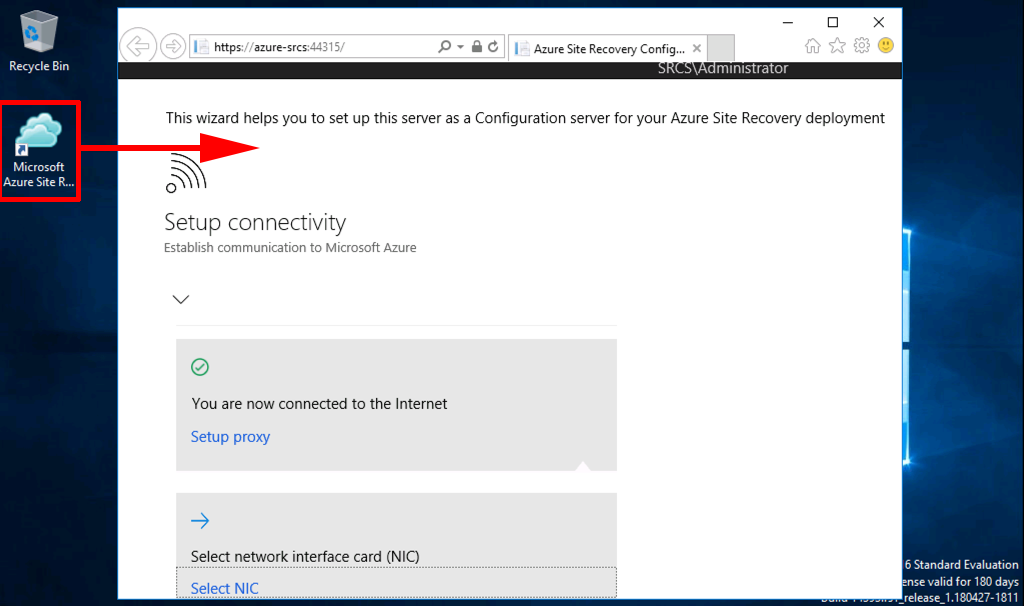Click the blue arrow in NIC card

pyautogui.click(x=200, y=520)
